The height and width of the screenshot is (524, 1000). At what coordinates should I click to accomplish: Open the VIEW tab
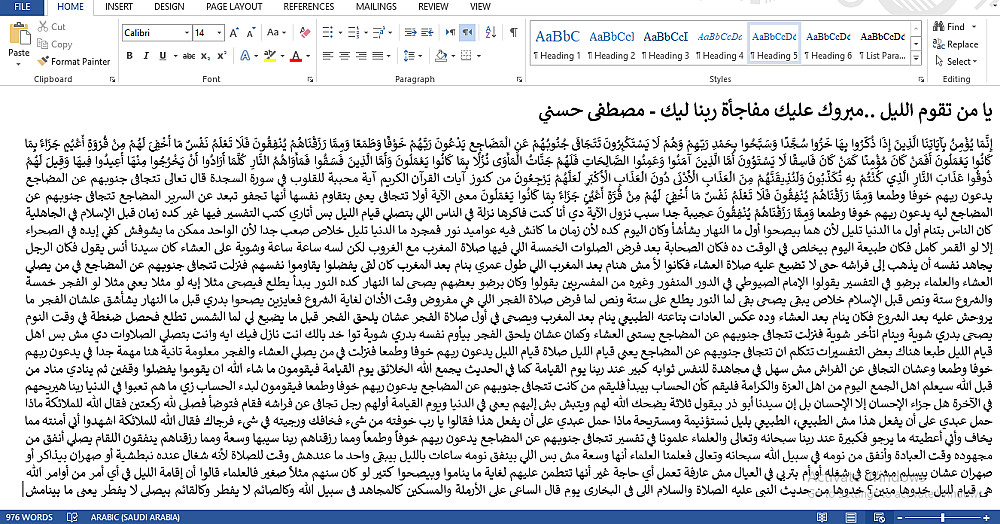pos(480,7)
